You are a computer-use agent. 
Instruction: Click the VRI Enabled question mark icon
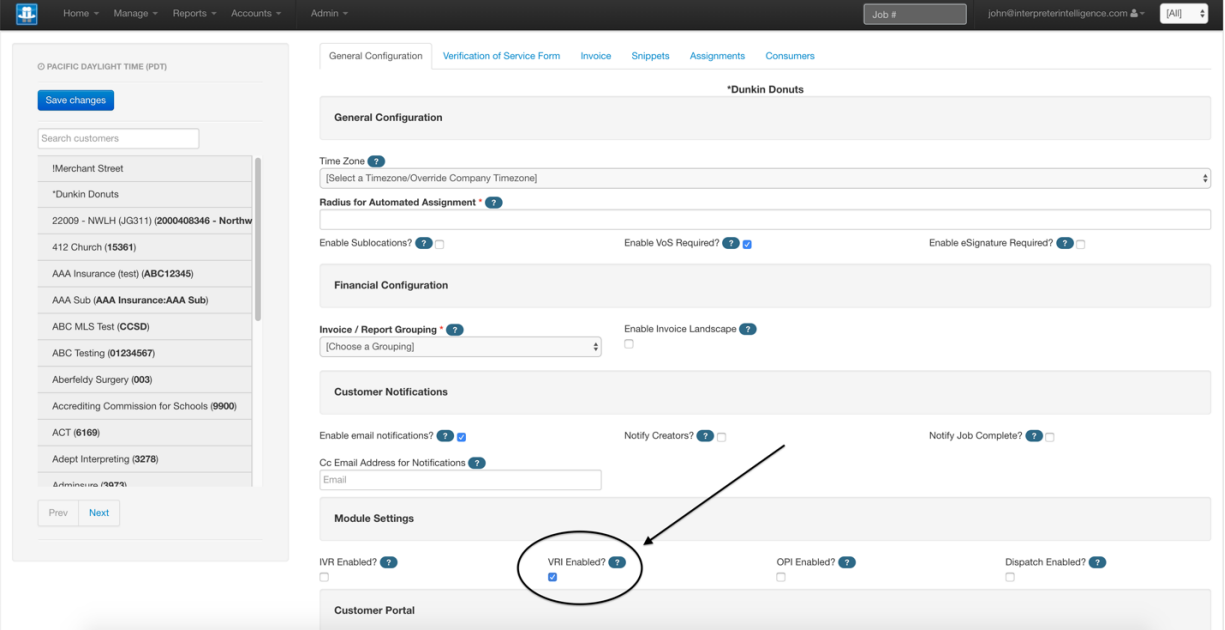(x=616, y=562)
